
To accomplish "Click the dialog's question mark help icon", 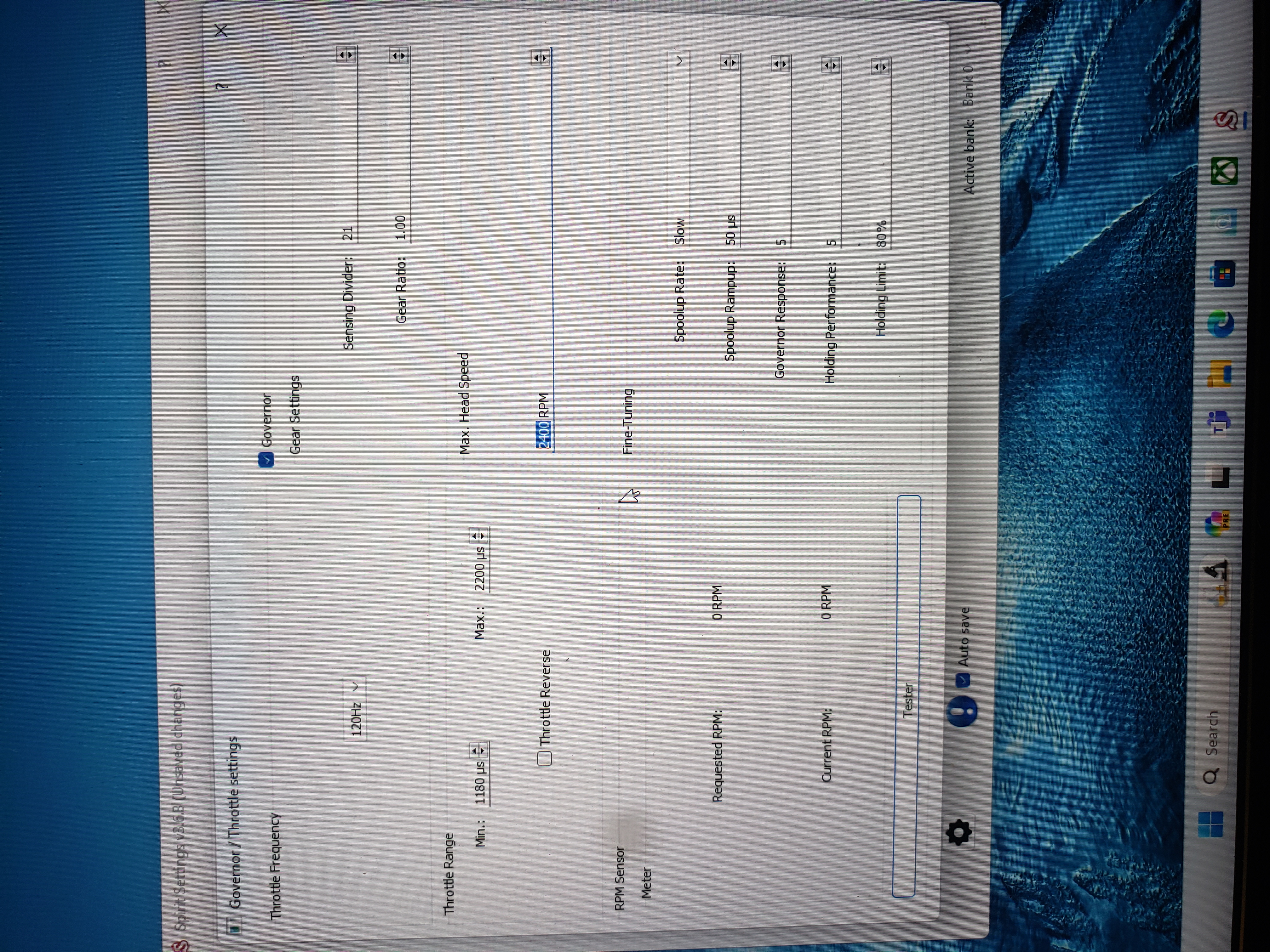I will click(x=222, y=86).
